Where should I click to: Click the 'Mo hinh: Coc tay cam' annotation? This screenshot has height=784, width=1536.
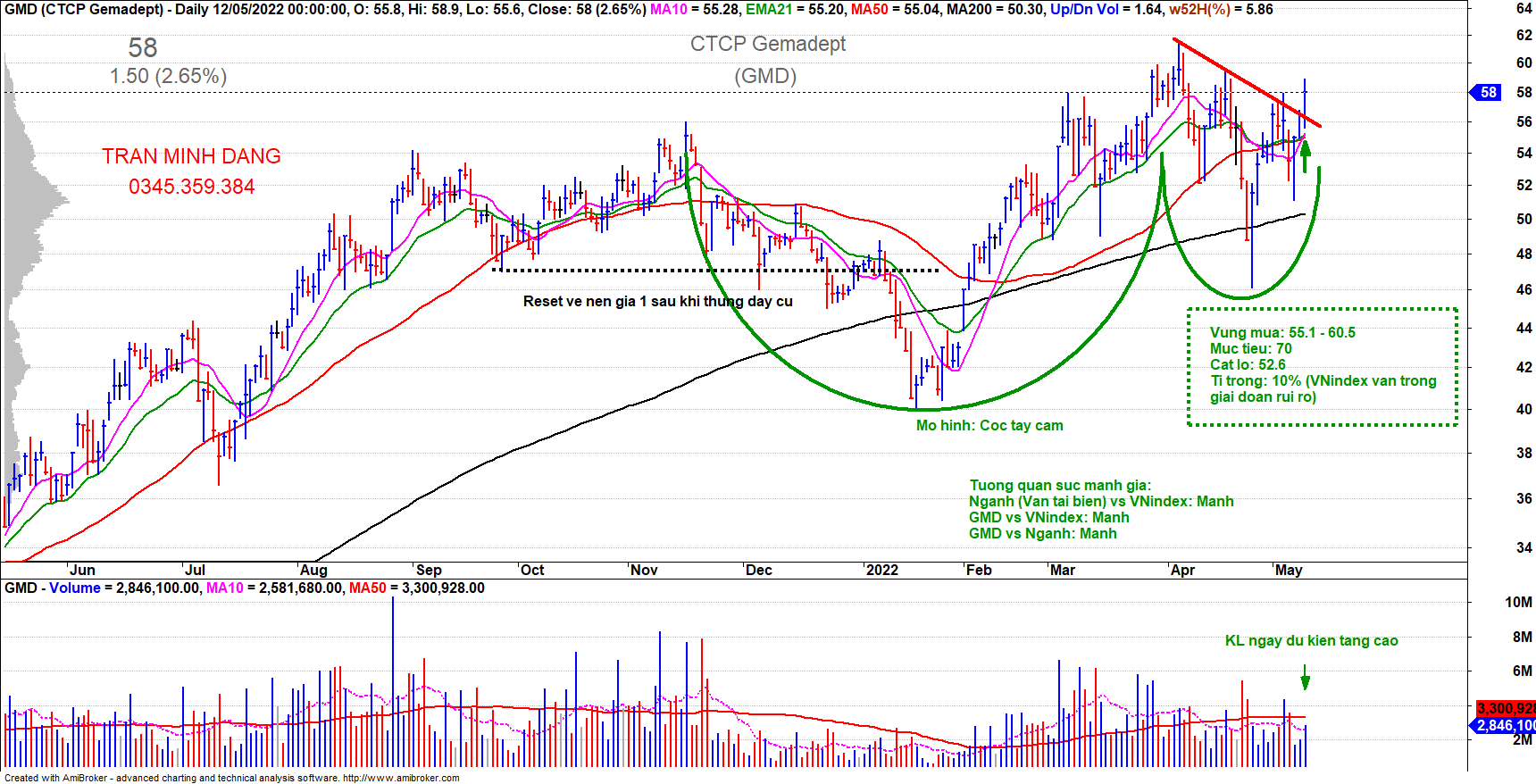pyautogui.click(x=989, y=425)
